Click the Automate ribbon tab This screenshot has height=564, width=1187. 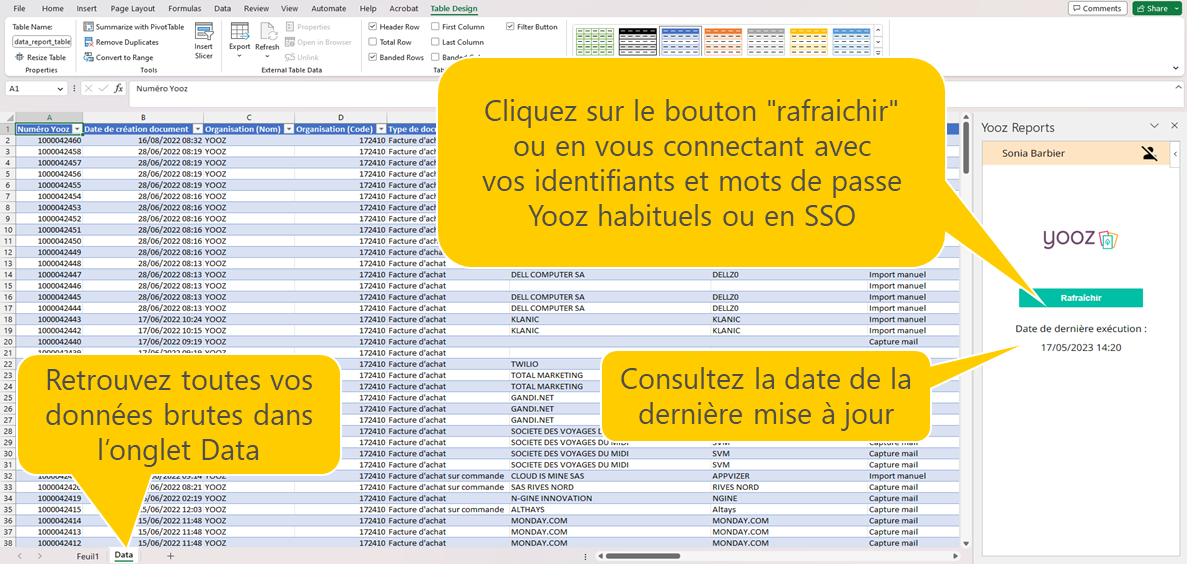point(329,8)
